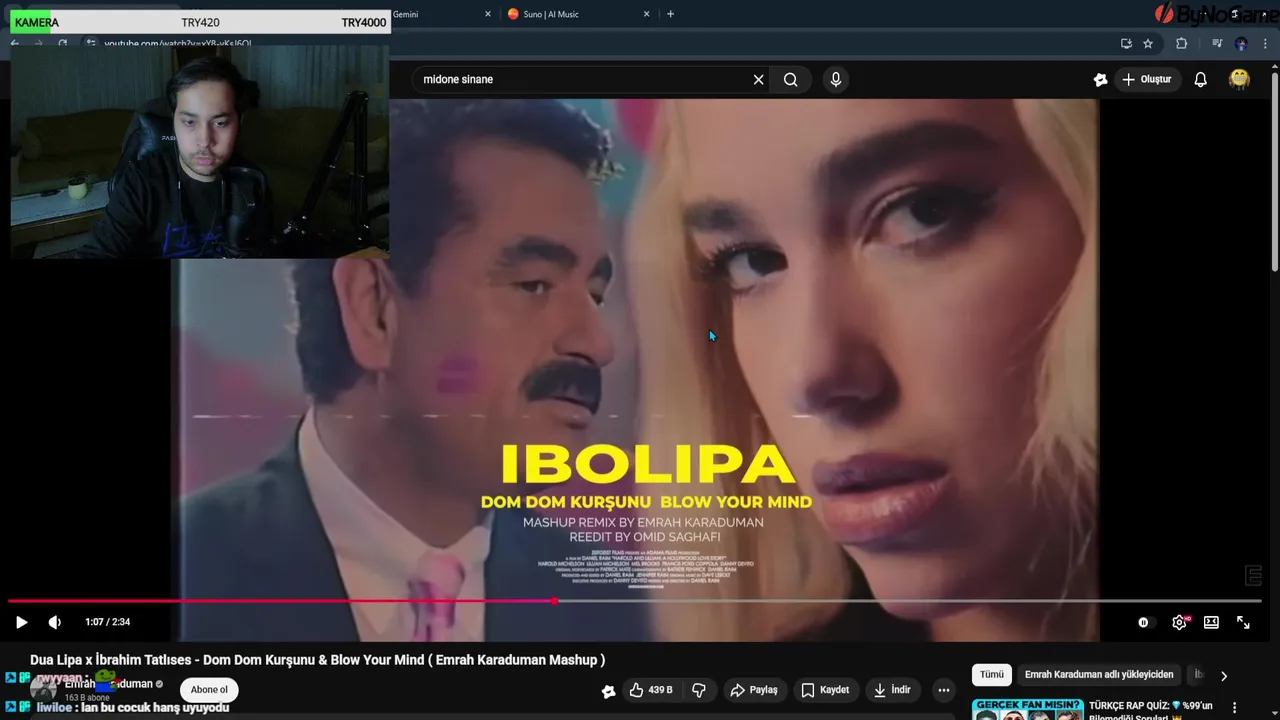Close the Suno AI Music tab
Image resolution: width=1280 pixels, height=720 pixels.
pyautogui.click(x=646, y=14)
